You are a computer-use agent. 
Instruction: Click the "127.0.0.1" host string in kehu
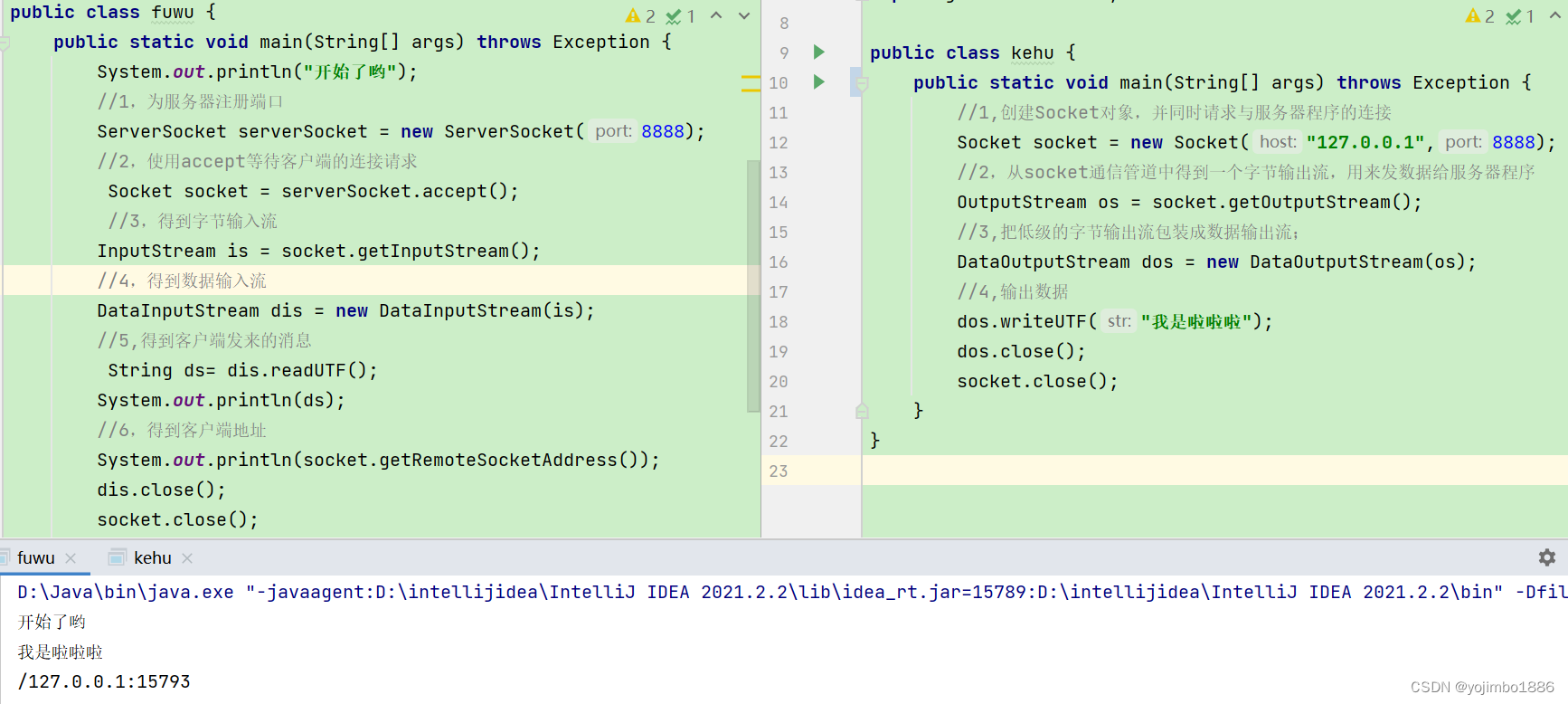(x=1365, y=142)
